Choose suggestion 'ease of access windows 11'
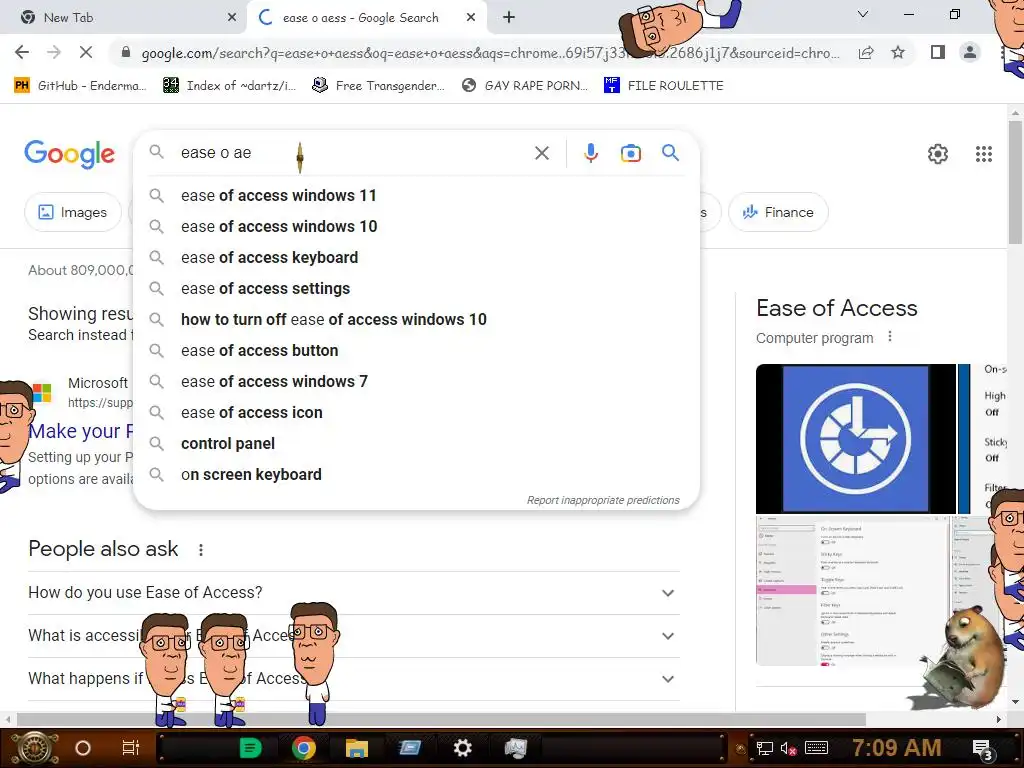1024x768 pixels. [416, 195]
